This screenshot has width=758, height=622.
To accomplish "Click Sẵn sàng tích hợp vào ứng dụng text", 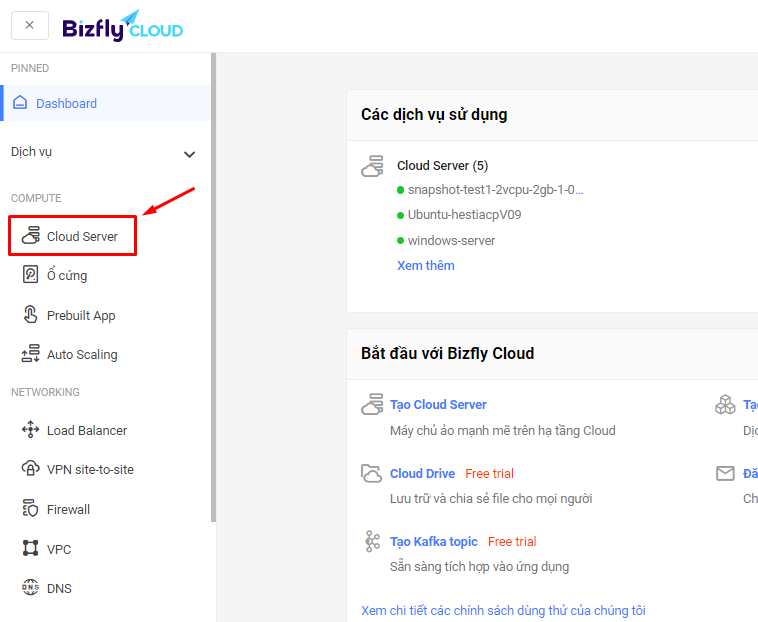I will tap(480, 566).
